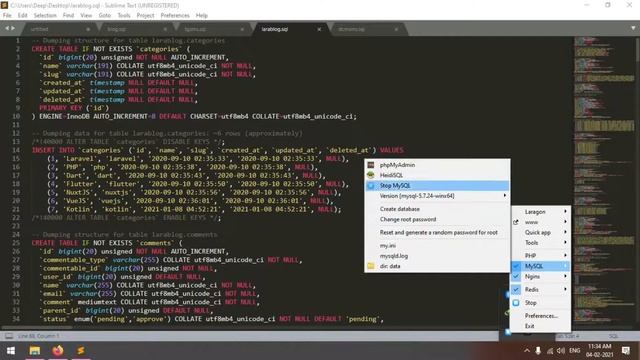Click Sublime Text taskbar icon

coord(81,351)
